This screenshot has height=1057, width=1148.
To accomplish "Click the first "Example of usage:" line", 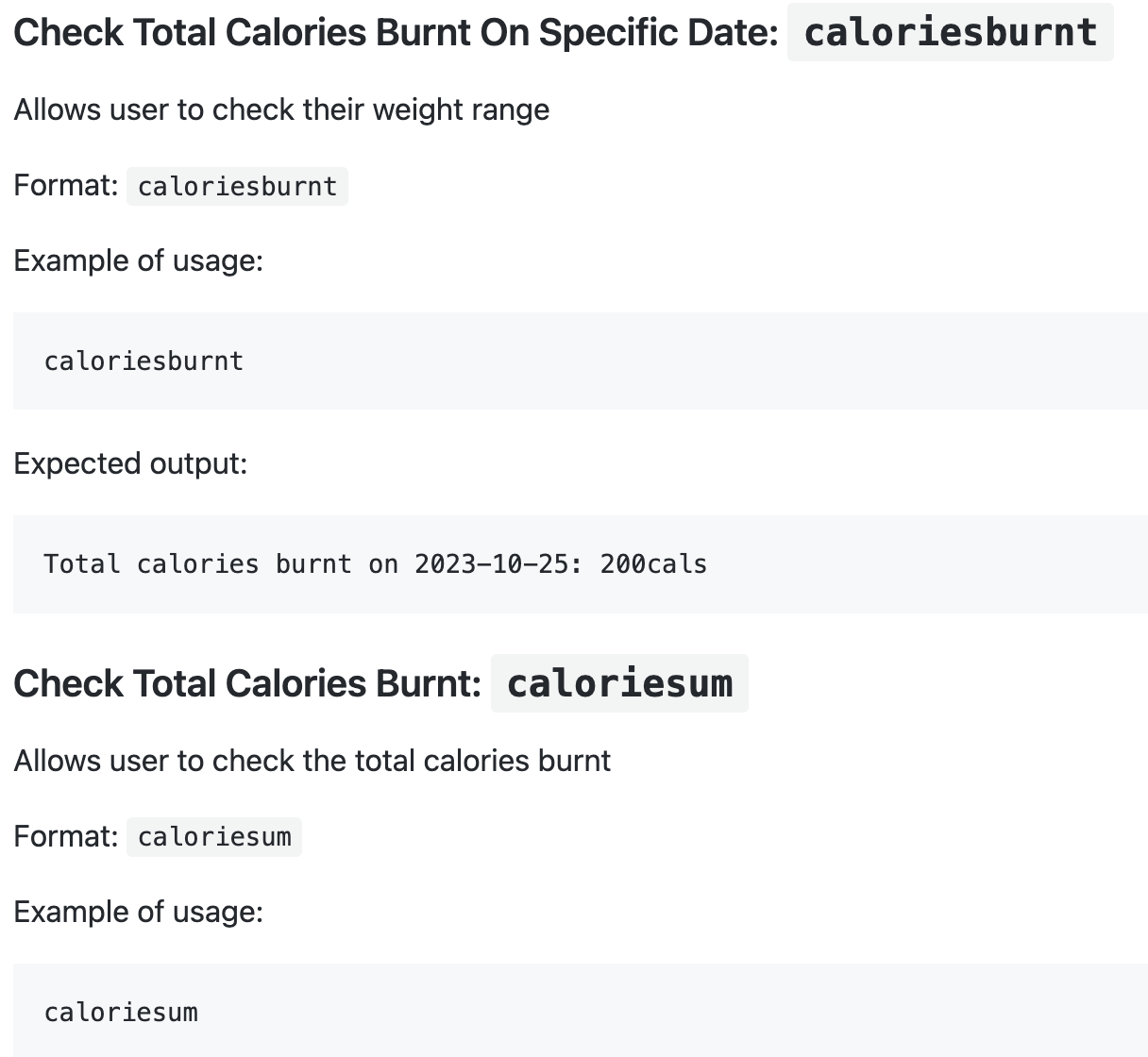I will (x=138, y=260).
